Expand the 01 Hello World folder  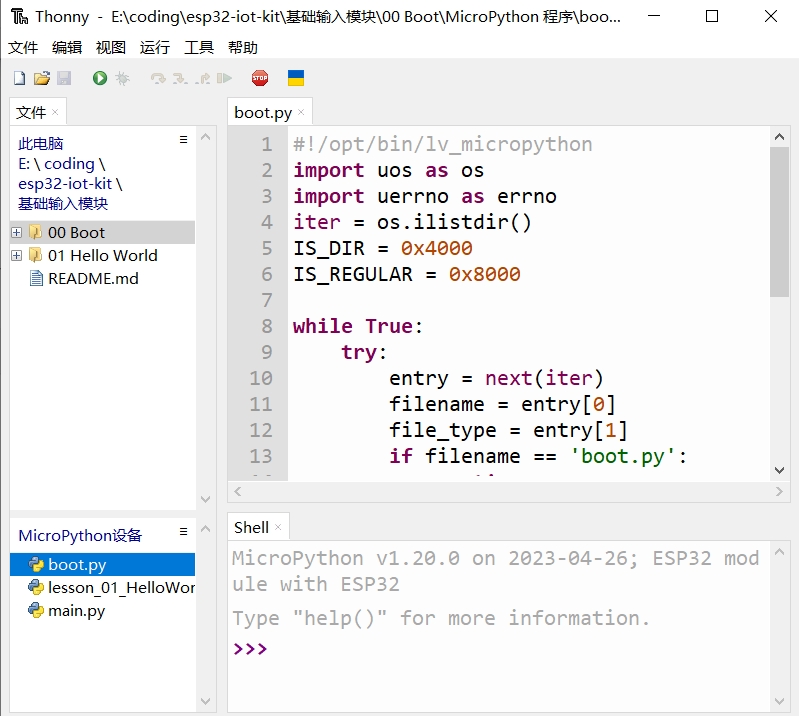click(x=17, y=256)
